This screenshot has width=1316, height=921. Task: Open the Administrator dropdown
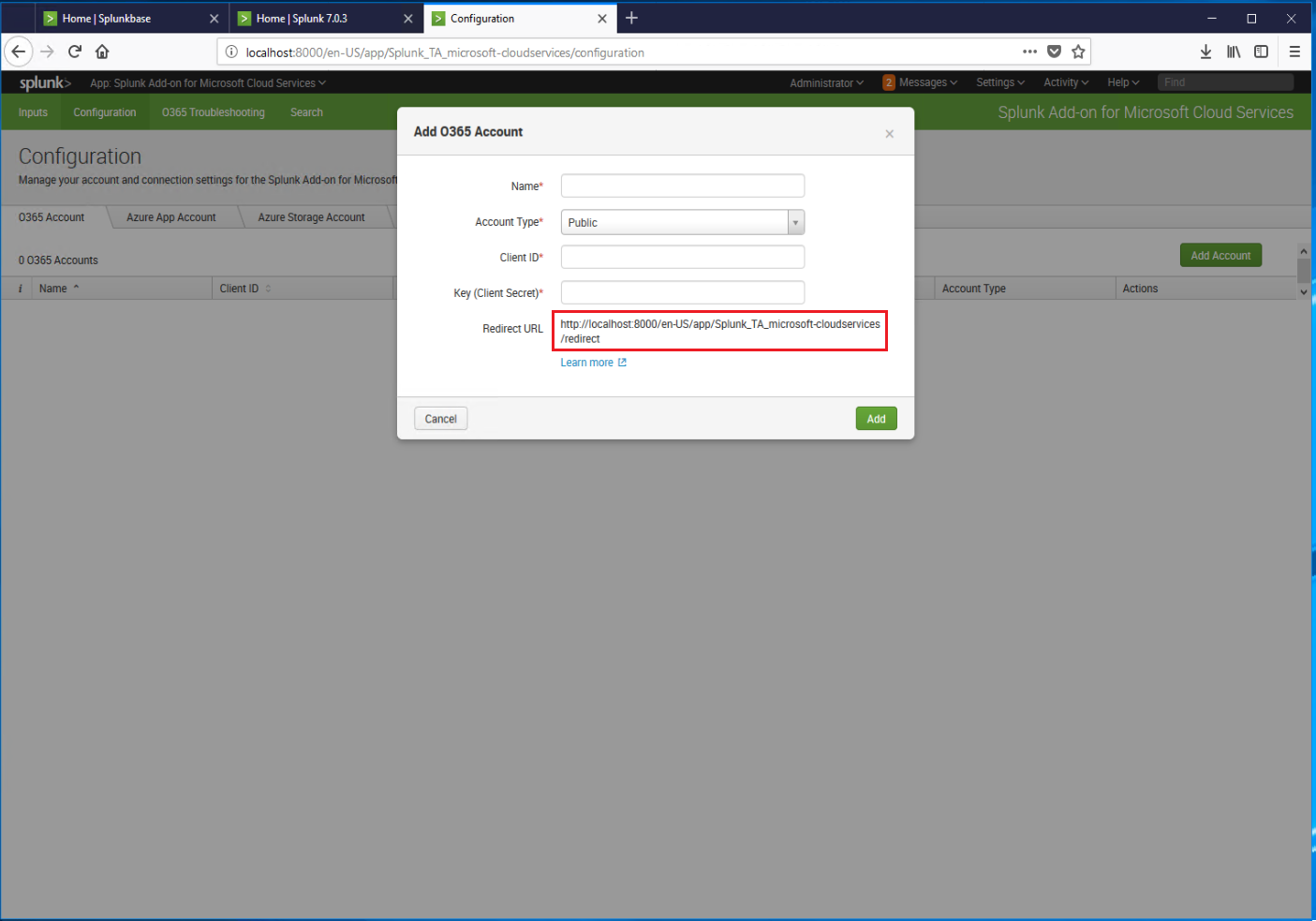coord(825,82)
